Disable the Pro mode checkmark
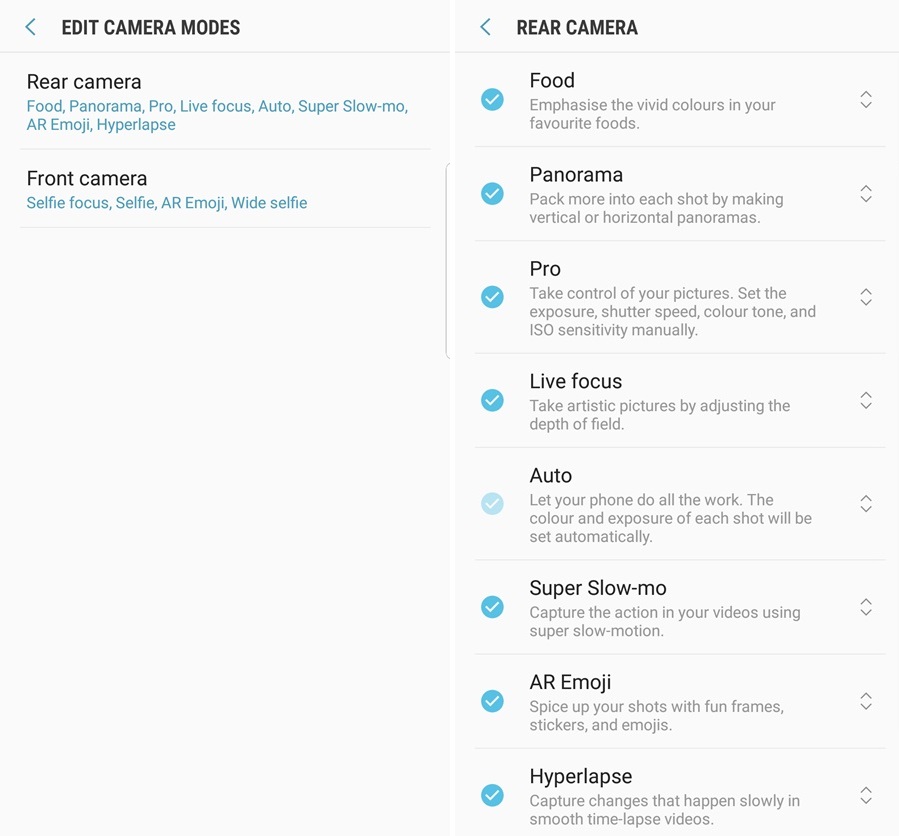 tap(492, 297)
